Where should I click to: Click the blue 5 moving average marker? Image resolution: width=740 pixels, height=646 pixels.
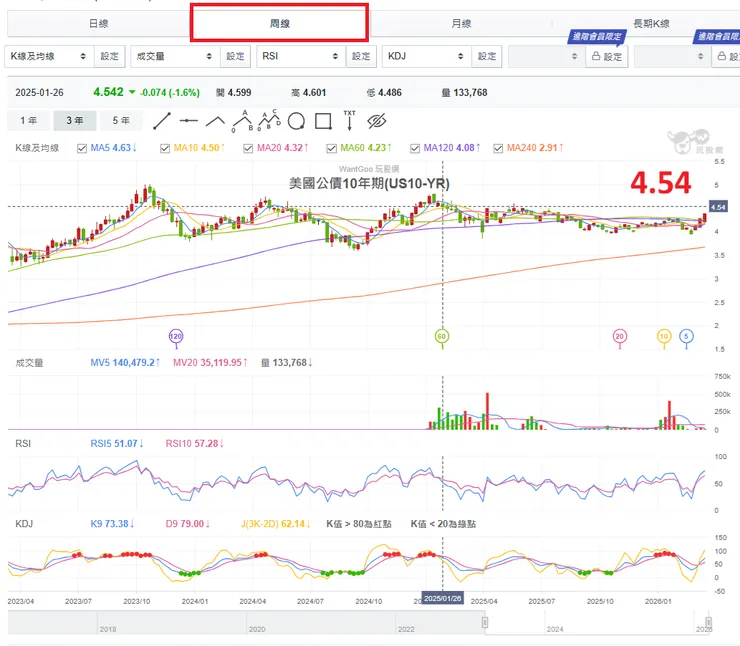point(686,337)
